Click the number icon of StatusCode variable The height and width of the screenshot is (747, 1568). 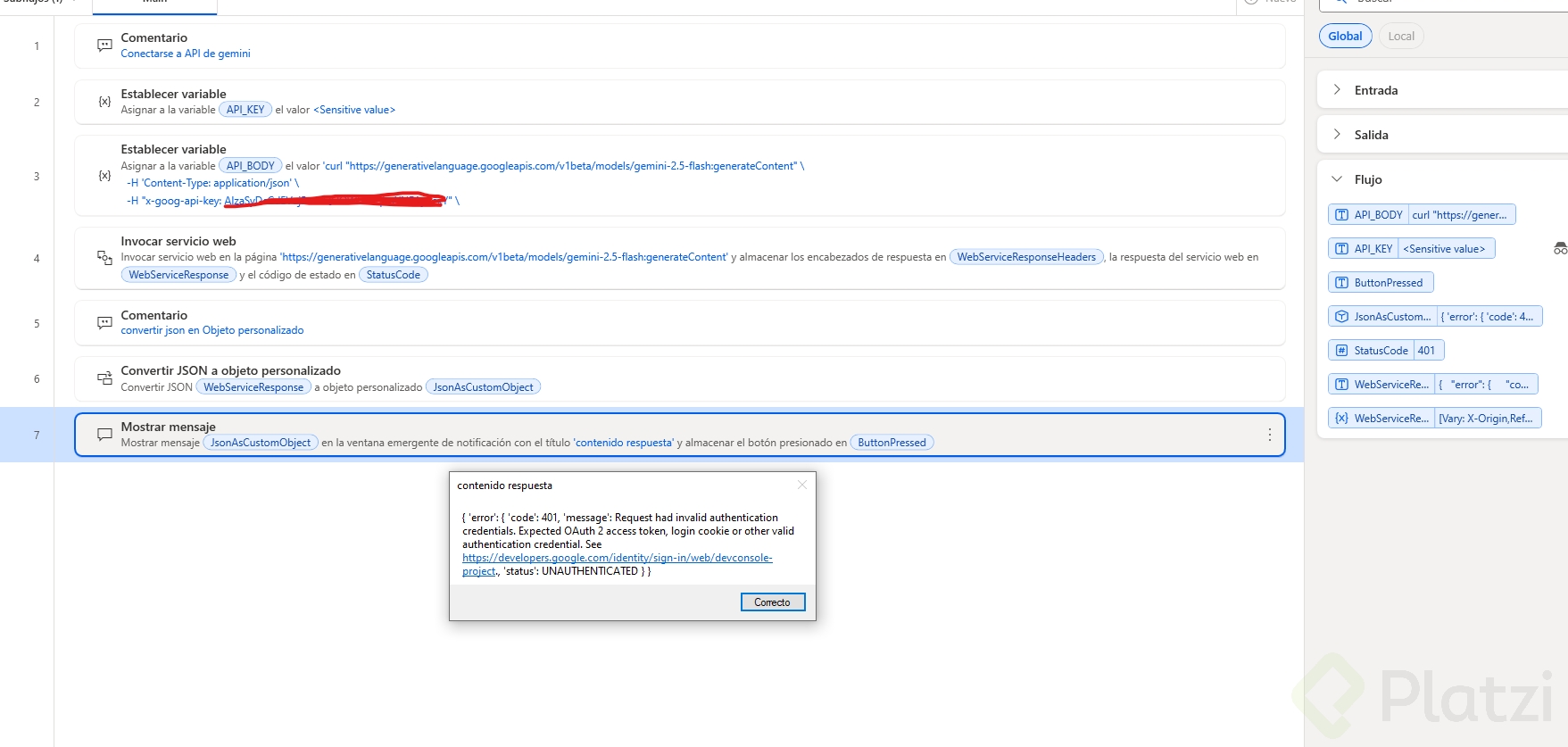pyautogui.click(x=1341, y=351)
